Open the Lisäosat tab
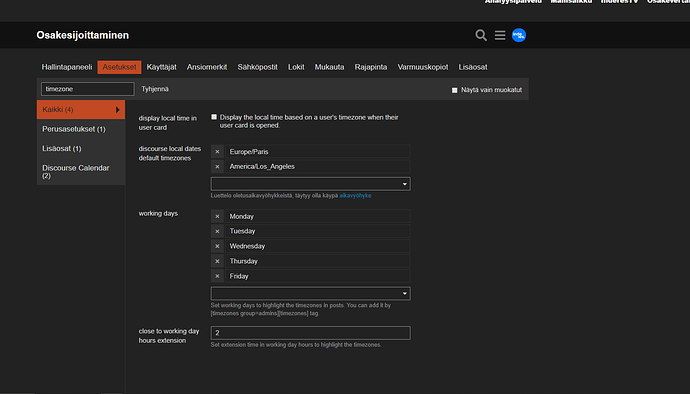690x394 pixels. click(473, 67)
